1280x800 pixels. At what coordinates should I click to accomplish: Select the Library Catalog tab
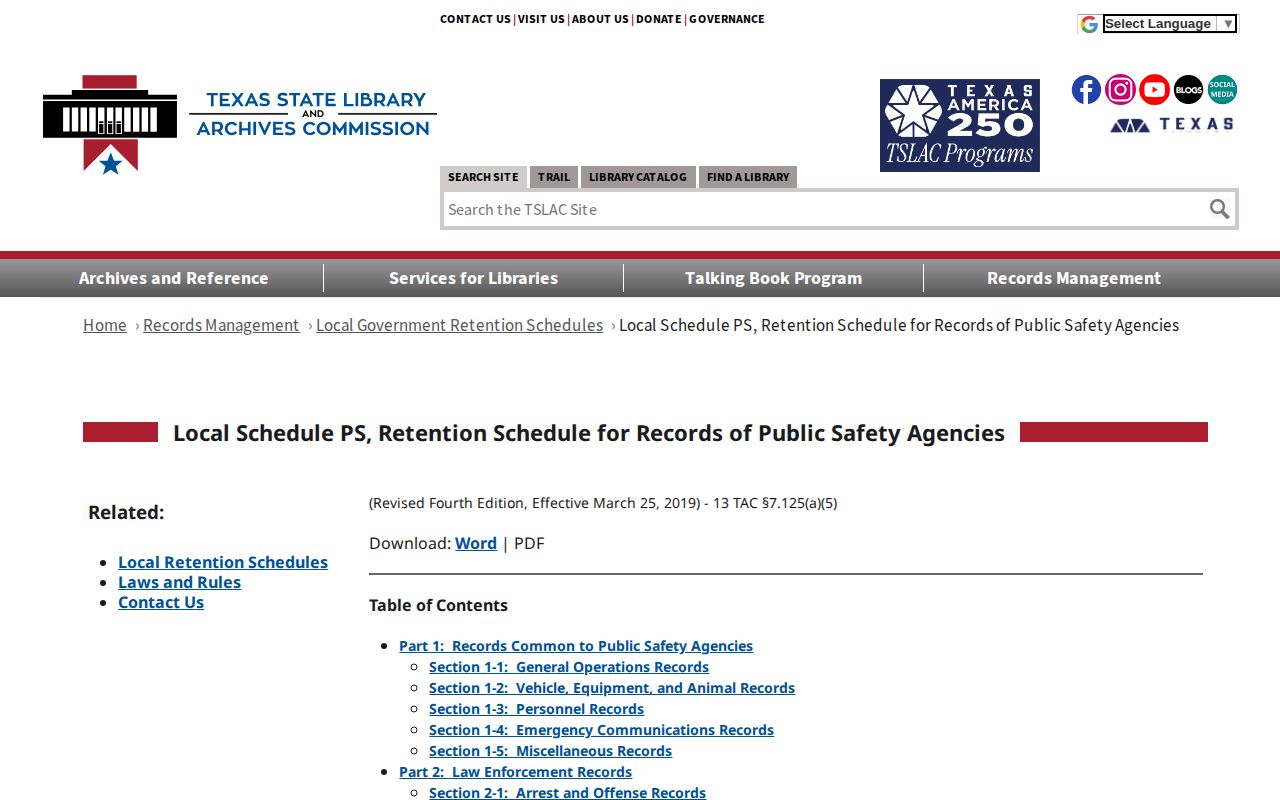point(638,177)
